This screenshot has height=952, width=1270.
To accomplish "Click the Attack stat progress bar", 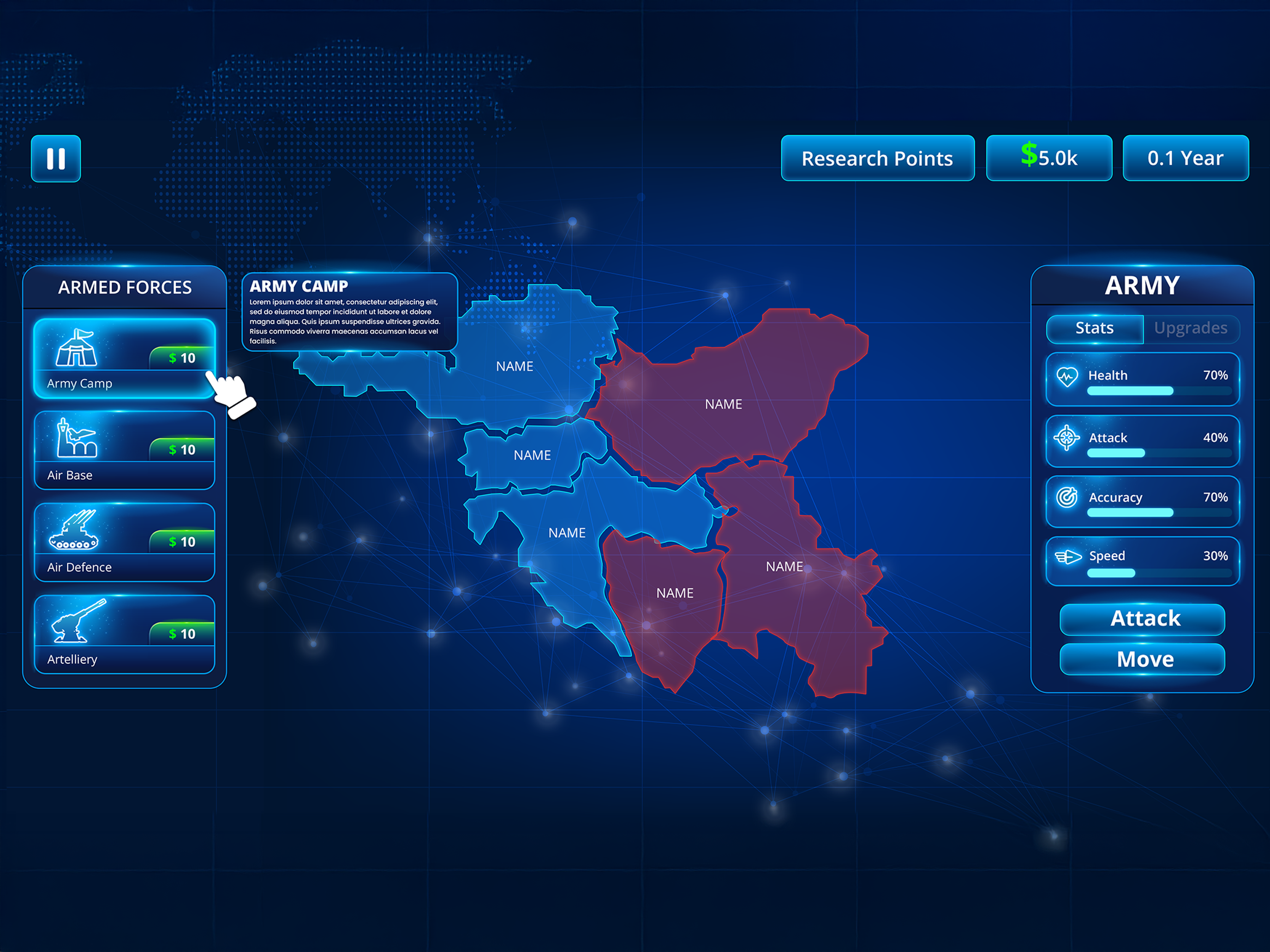I will (x=1159, y=453).
